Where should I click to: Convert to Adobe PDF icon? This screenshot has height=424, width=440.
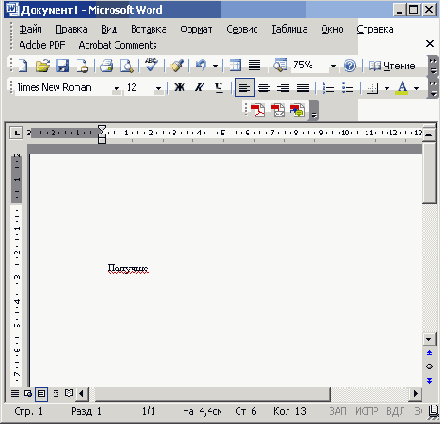(x=258, y=110)
